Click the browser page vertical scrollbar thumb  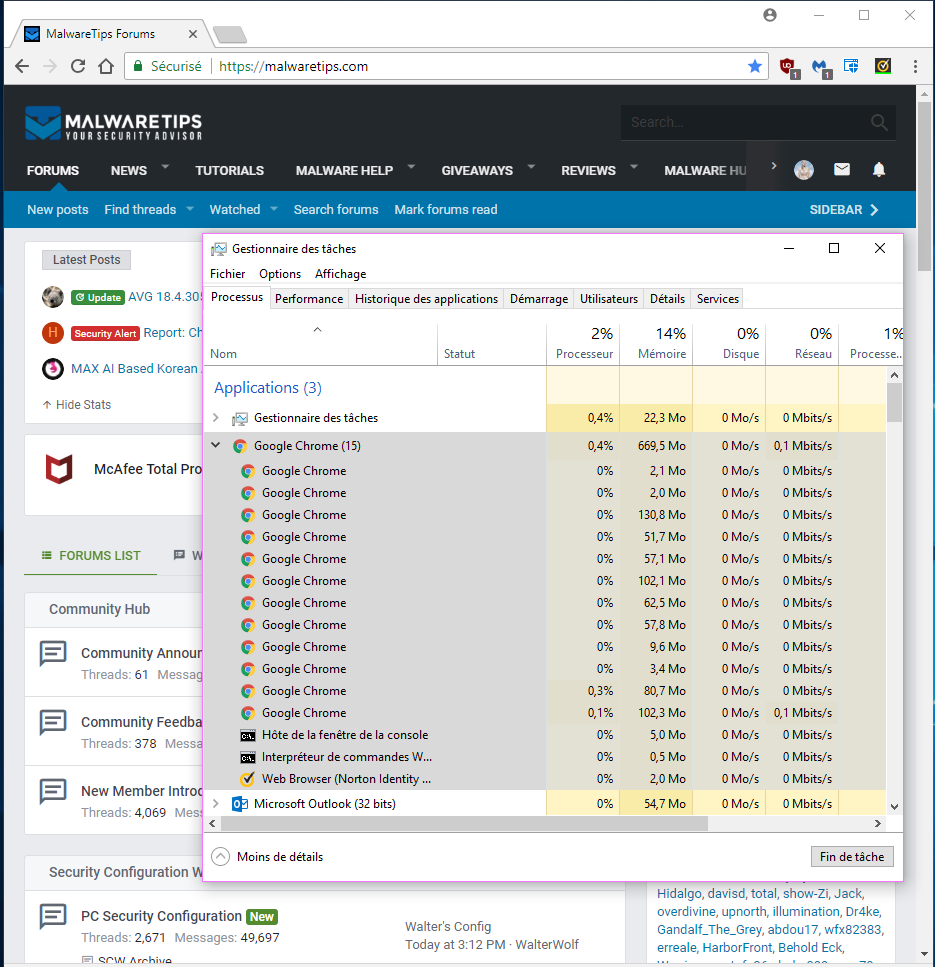click(x=924, y=185)
